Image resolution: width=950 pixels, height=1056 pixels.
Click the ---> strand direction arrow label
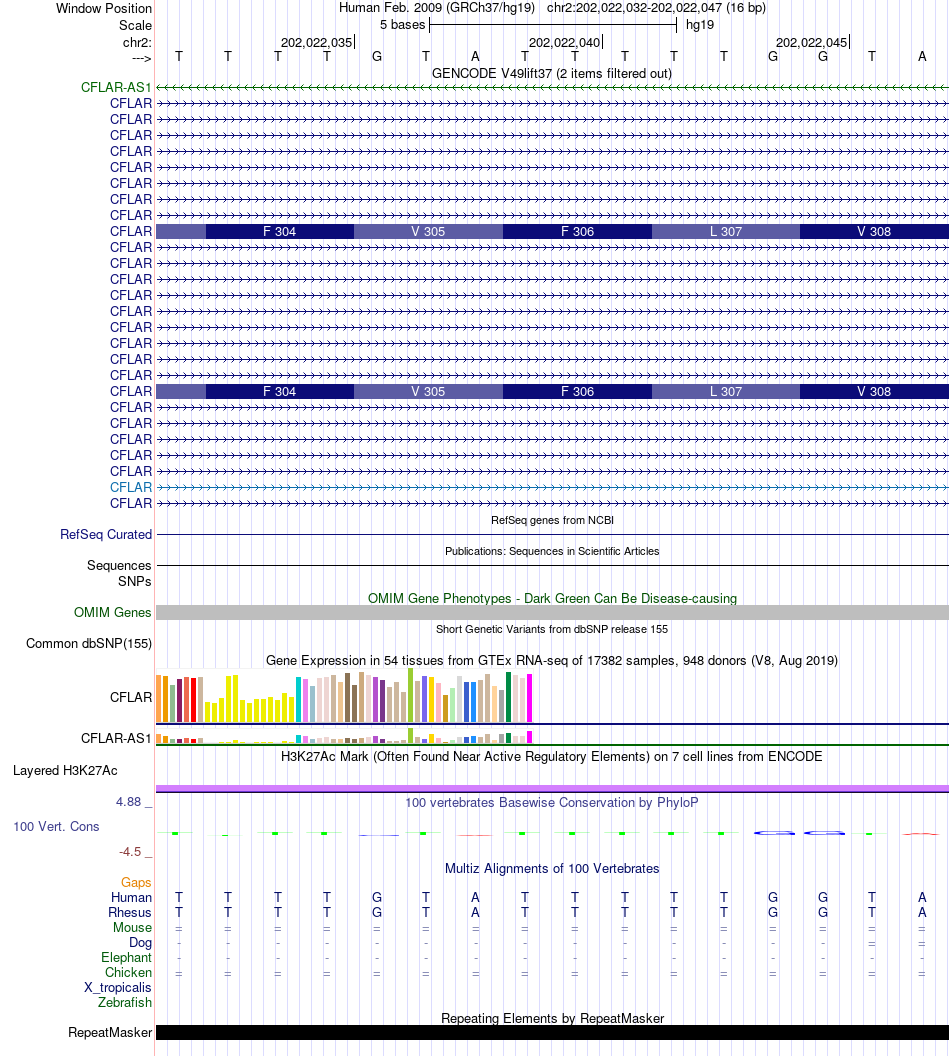pos(141,59)
